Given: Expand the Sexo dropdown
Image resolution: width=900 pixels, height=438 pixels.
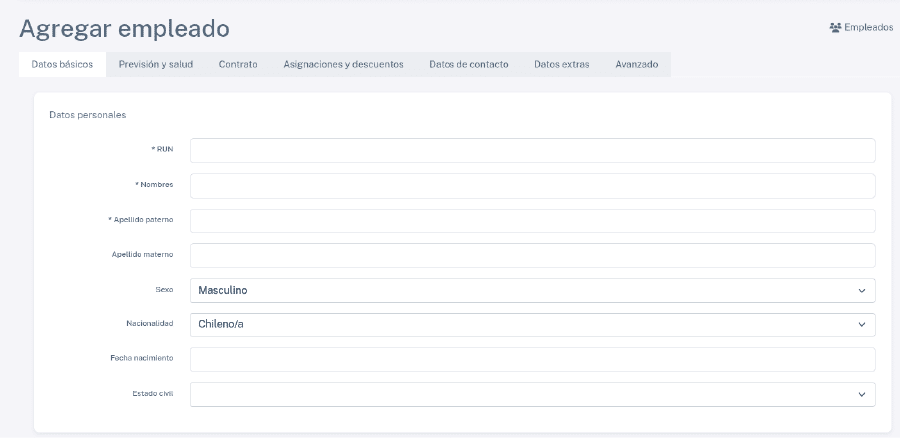Looking at the screenshot, I should click(x=532, y=290).
